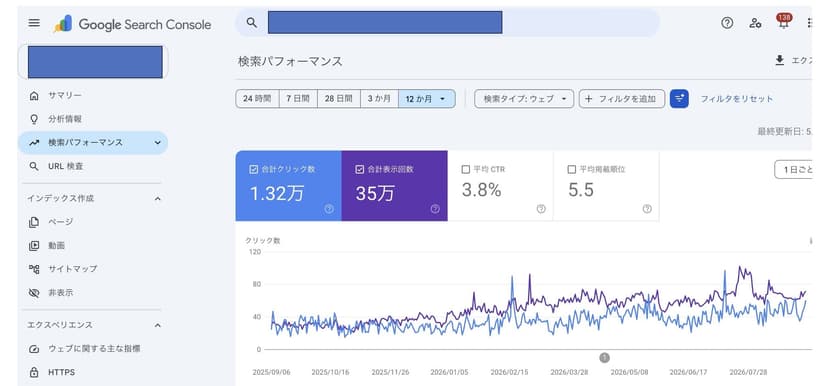Click the plus icon in フィルタを追加
The width and height of the screenshot is (832, 386).
coord(588,99)
